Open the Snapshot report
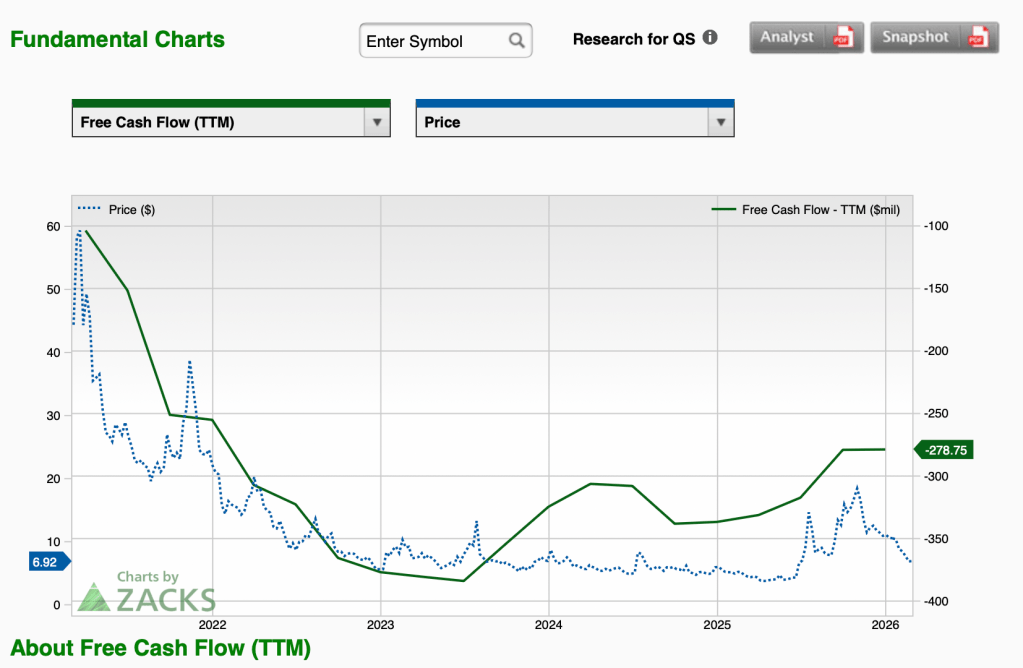Screen dimensions: 1023x668 pyautogui.click(x=915, y=37)
